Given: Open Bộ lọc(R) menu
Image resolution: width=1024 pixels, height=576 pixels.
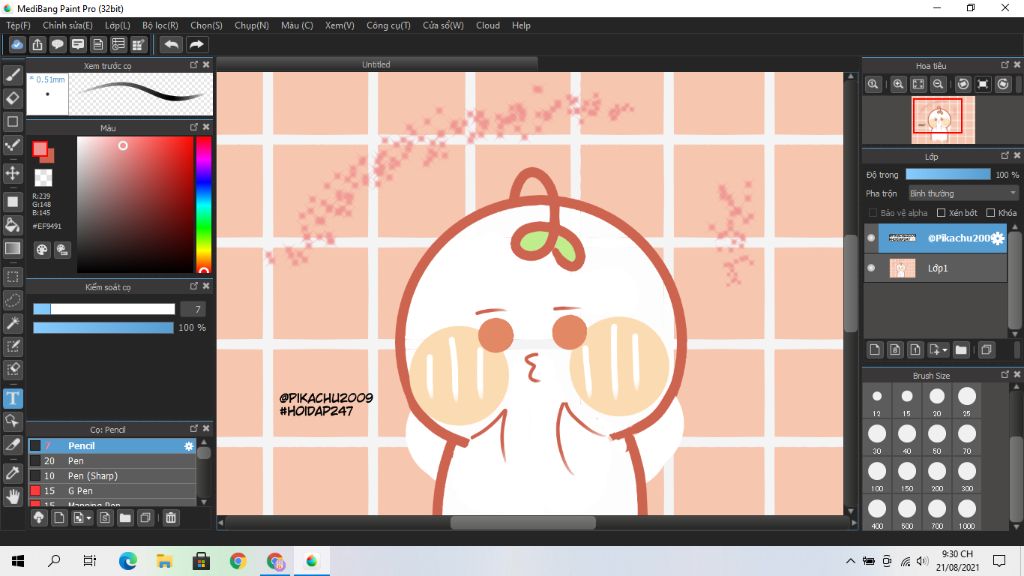Looking at the screenshot, I should point(160,25).
